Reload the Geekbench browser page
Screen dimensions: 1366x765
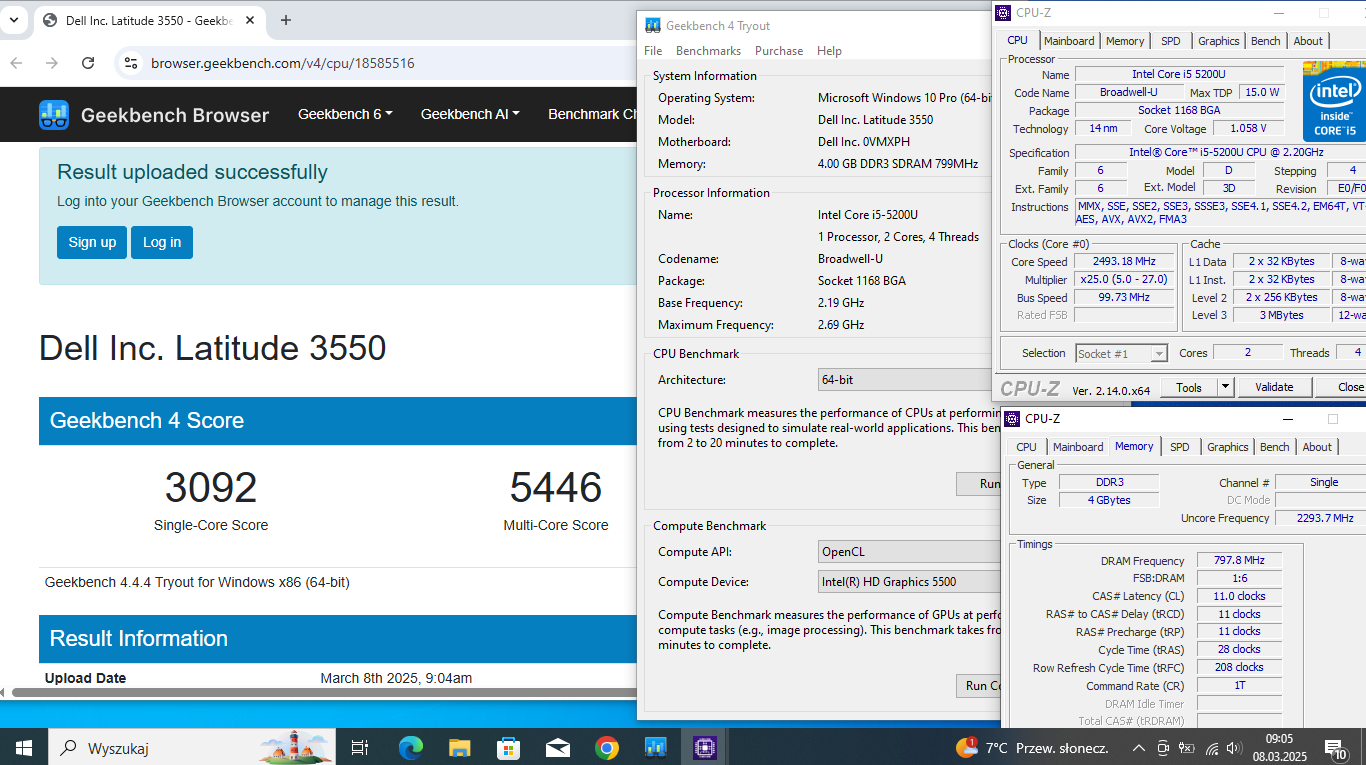point(88,63)
